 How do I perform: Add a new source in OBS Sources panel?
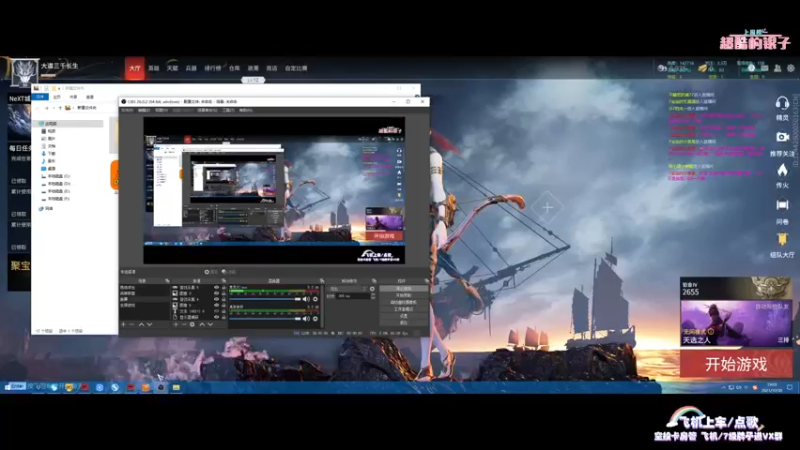tap(176, 324)
